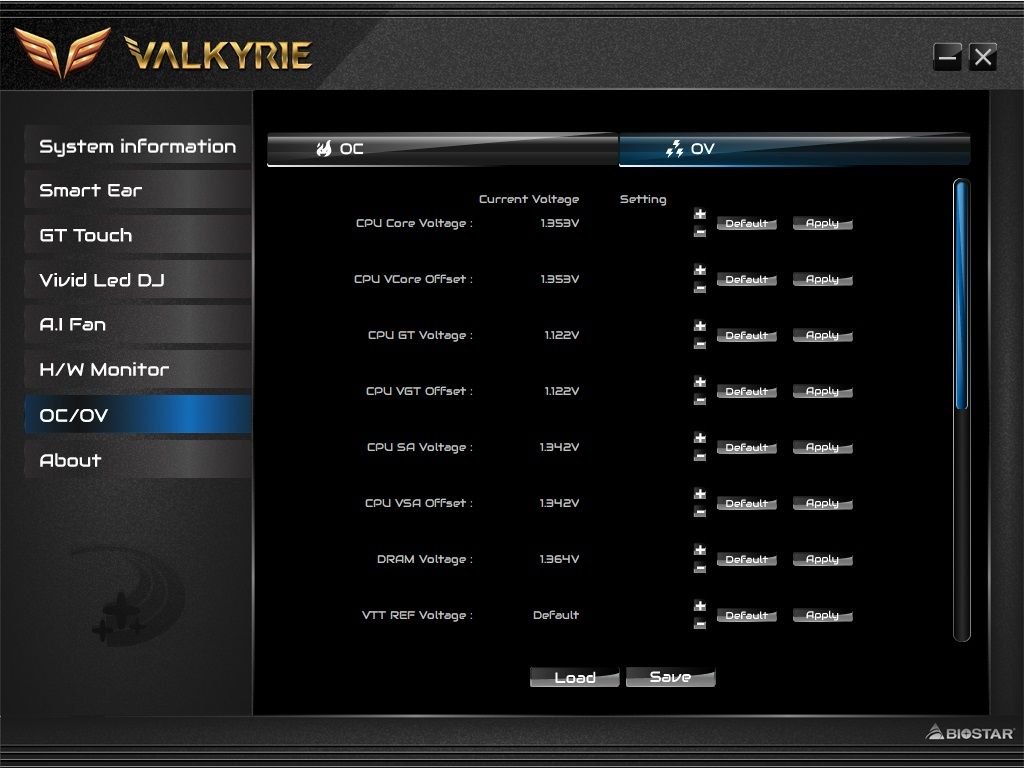The width and height of the screenshot is (1024, 768).
Task: Open A.I Fan settings
Action: [138, 325]
